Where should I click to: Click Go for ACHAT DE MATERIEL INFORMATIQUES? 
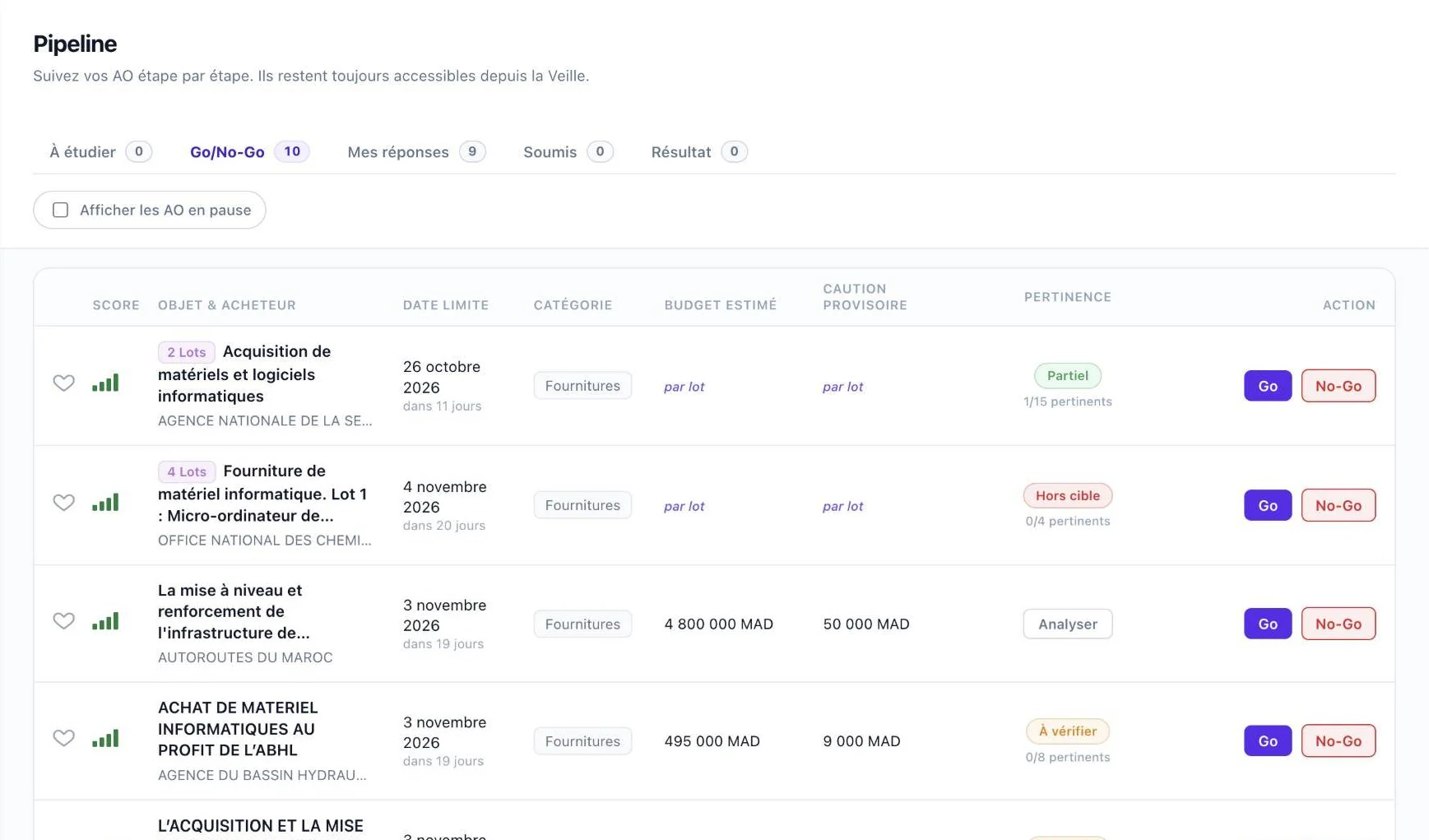click(1268, 740)
